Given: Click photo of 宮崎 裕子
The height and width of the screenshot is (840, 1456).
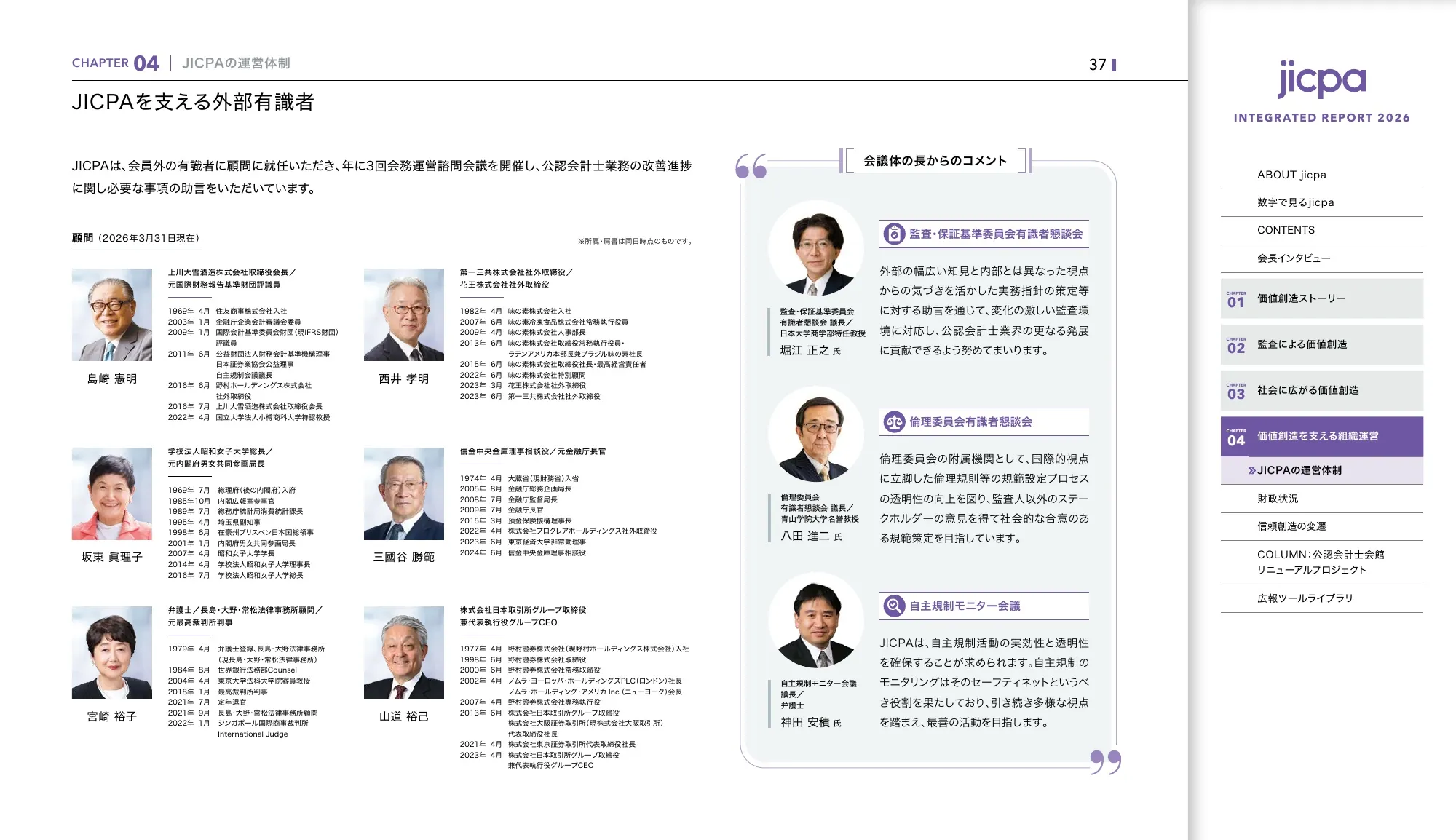Looking at the screenshot, I should coord(112,652).
